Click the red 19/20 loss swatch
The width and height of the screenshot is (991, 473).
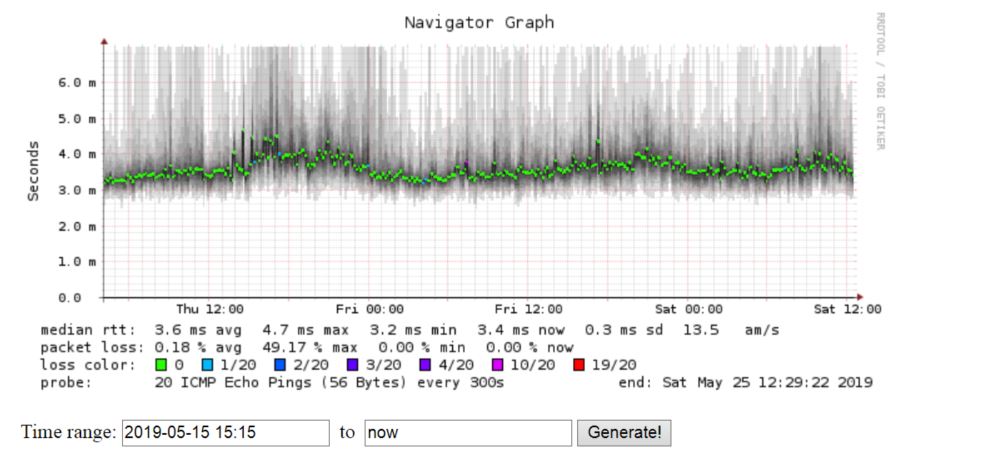577,366
